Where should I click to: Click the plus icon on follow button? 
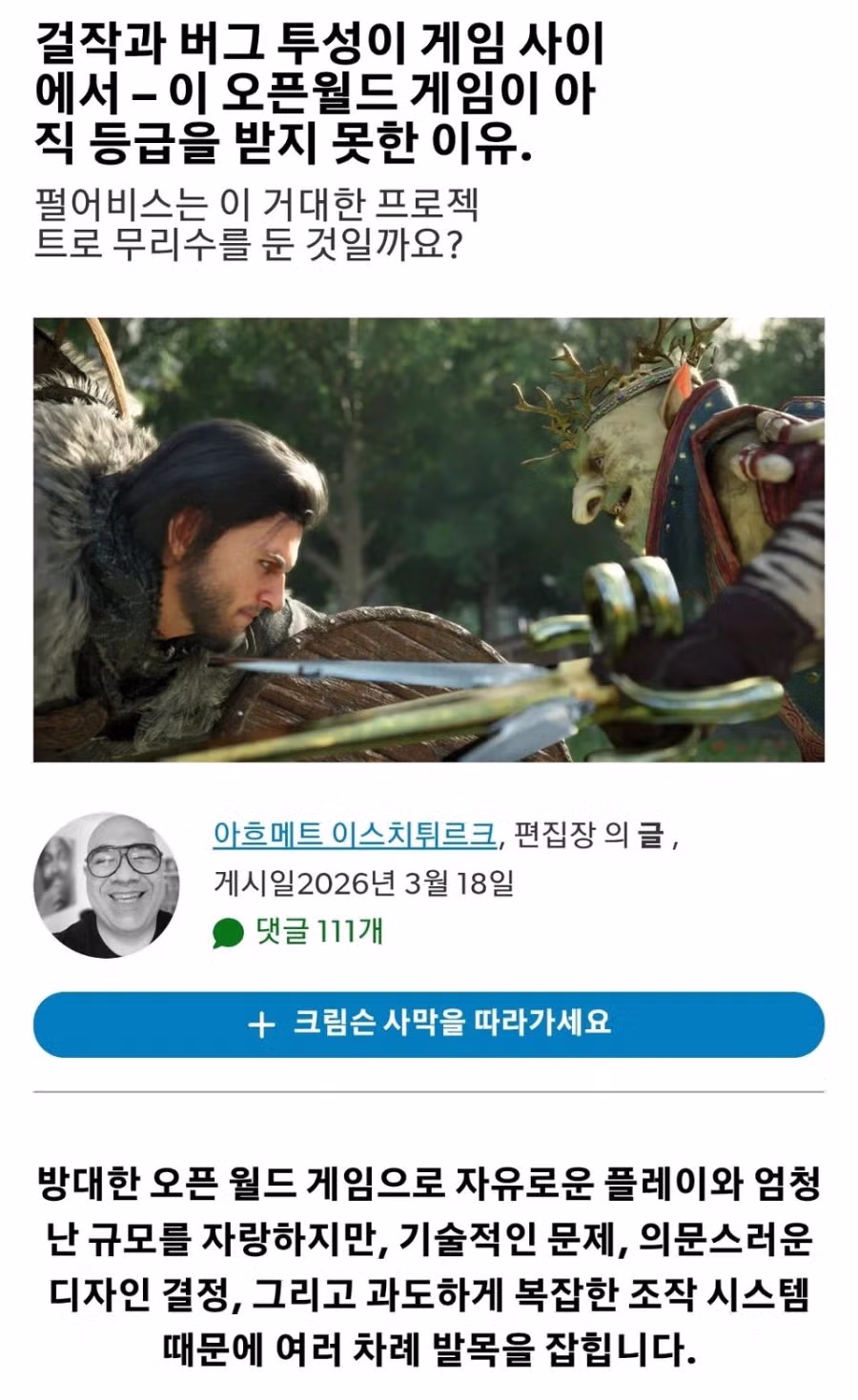(260, 1025)
